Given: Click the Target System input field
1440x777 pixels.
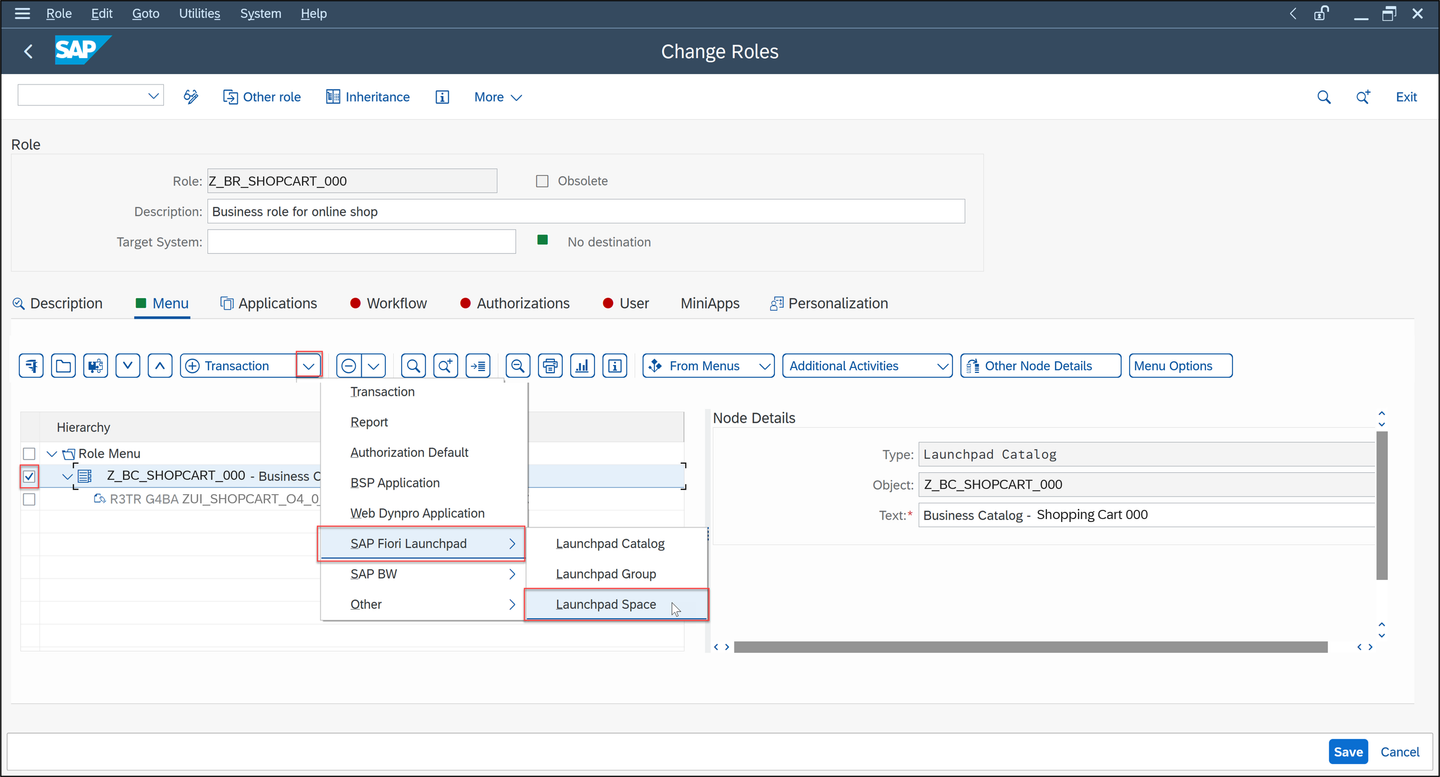Looking at the screenshot, I should click(362, 241).
